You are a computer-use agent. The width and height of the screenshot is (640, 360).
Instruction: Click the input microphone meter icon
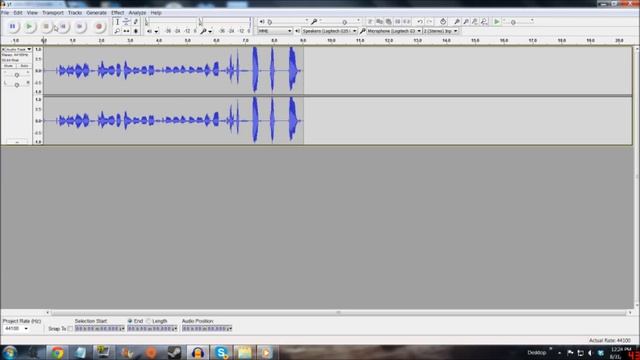click(203, 31)
